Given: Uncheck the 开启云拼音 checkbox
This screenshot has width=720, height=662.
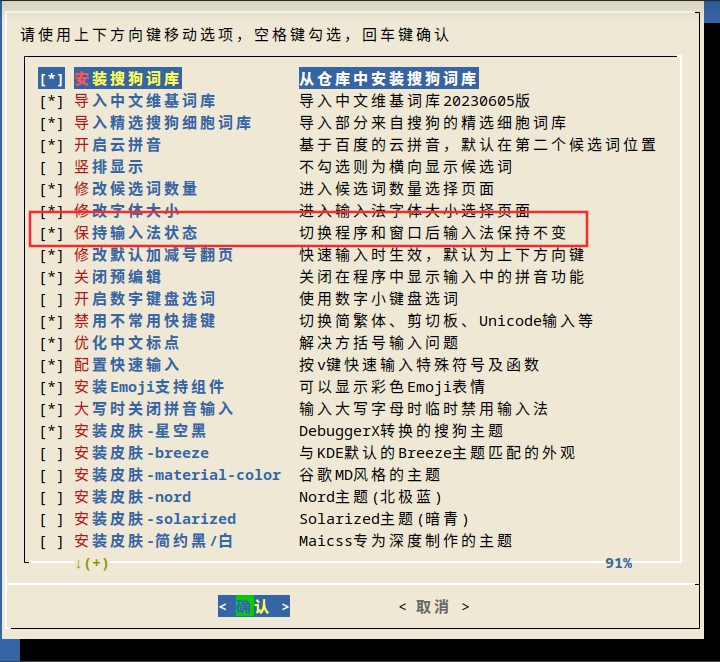Looking at the screenshot, I should (51, 145).
